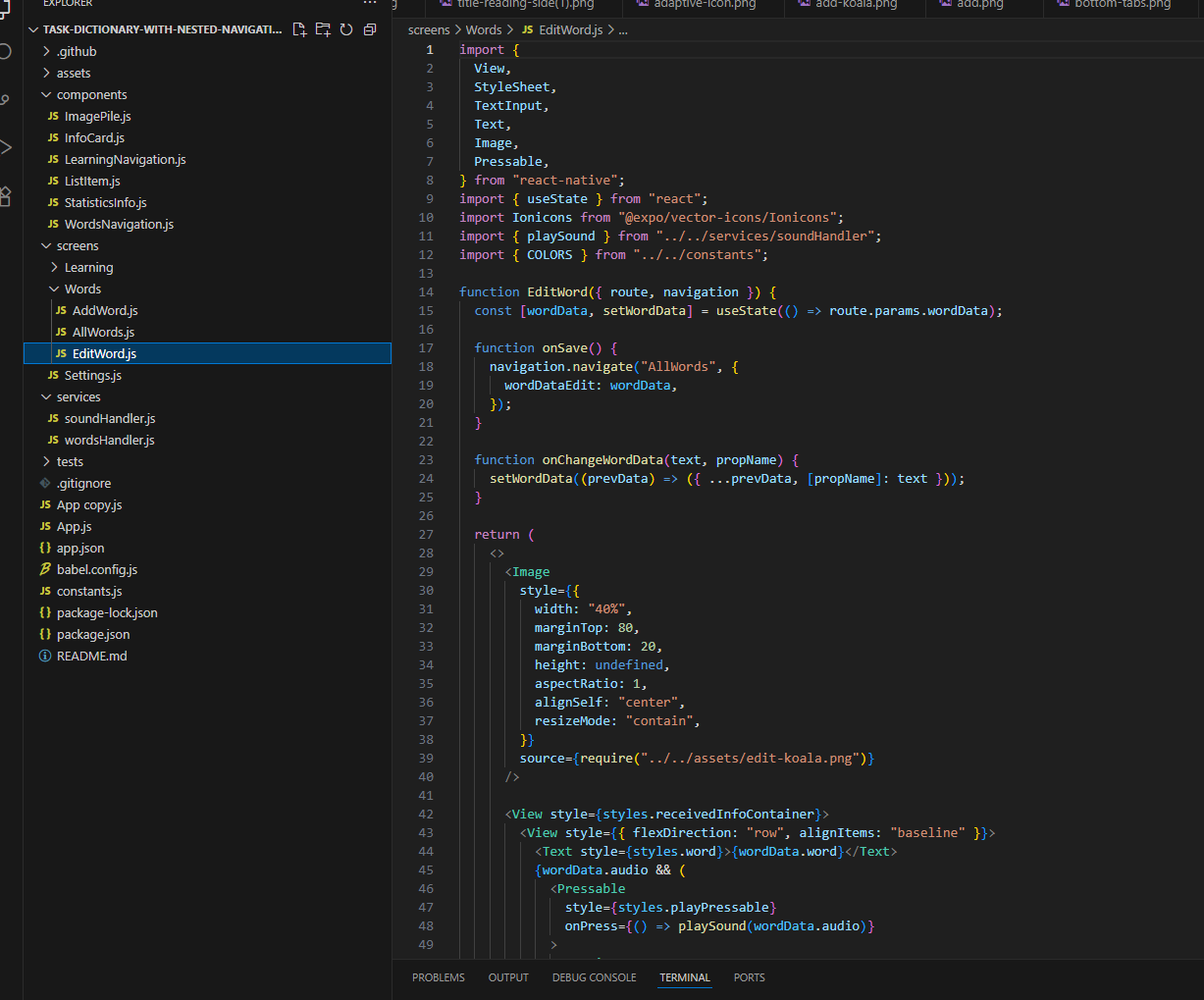This screenshot has width=1204, height=1000.
Task: Collapse the project root folder
Action: pyautogui.click(x=33, y=30)
